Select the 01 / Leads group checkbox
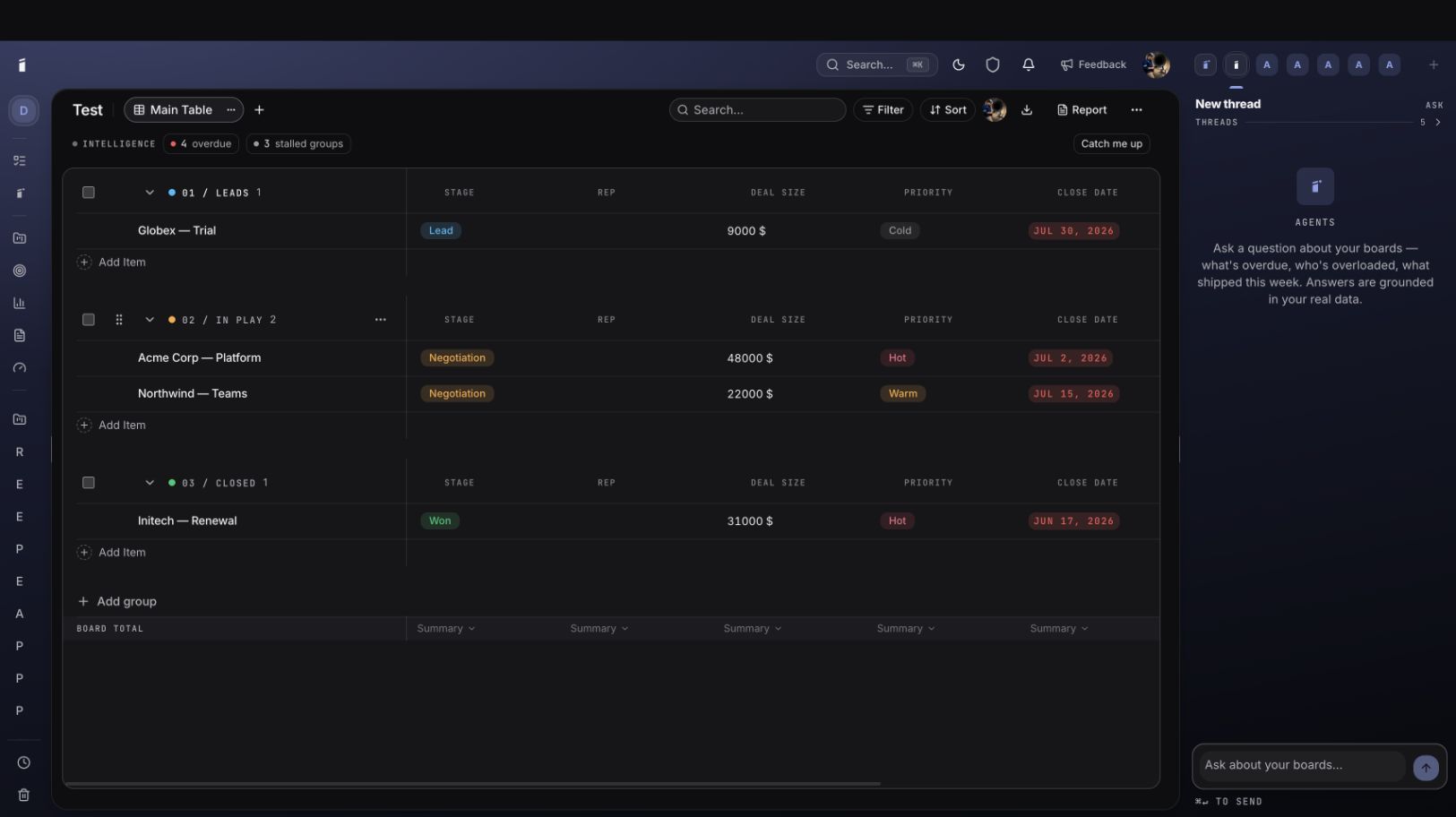This screenshot has width=1456, height=817. [x=89, y=193]
